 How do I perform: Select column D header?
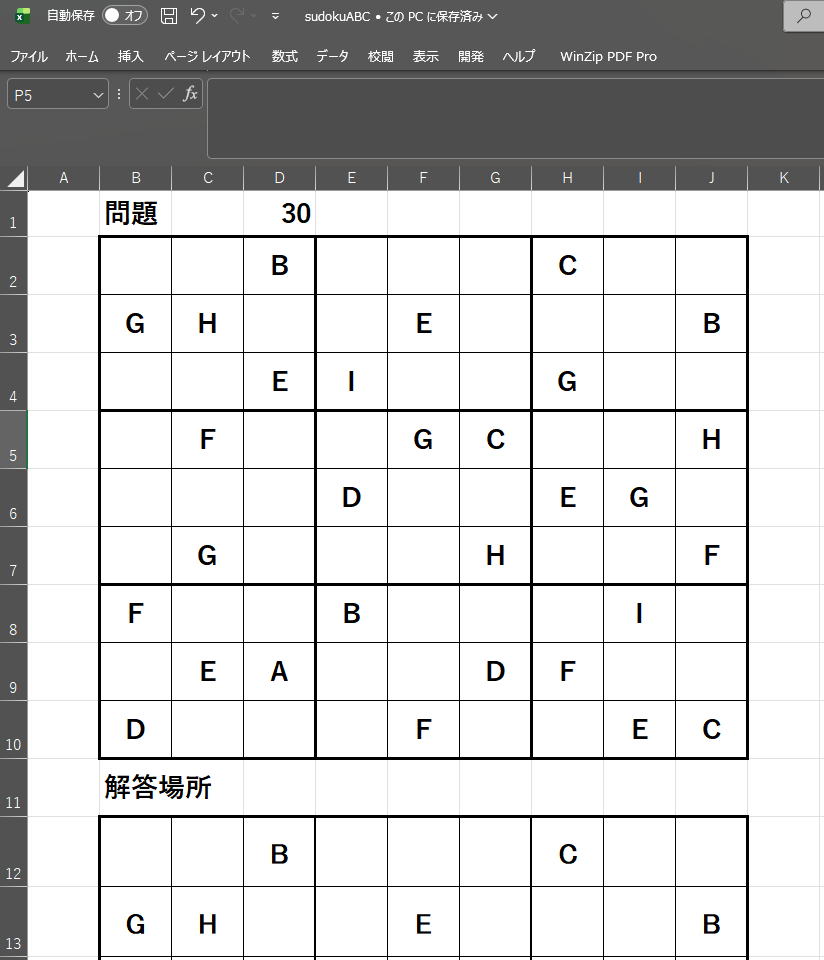279,178
